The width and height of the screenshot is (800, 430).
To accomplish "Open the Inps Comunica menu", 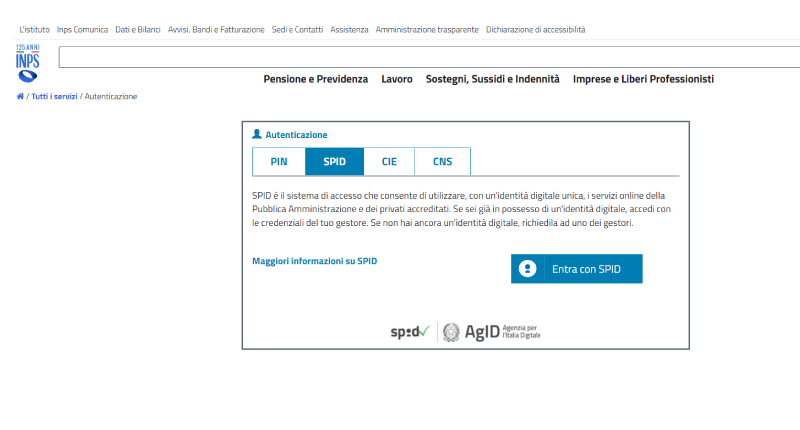I will click(x=82, y=30).
